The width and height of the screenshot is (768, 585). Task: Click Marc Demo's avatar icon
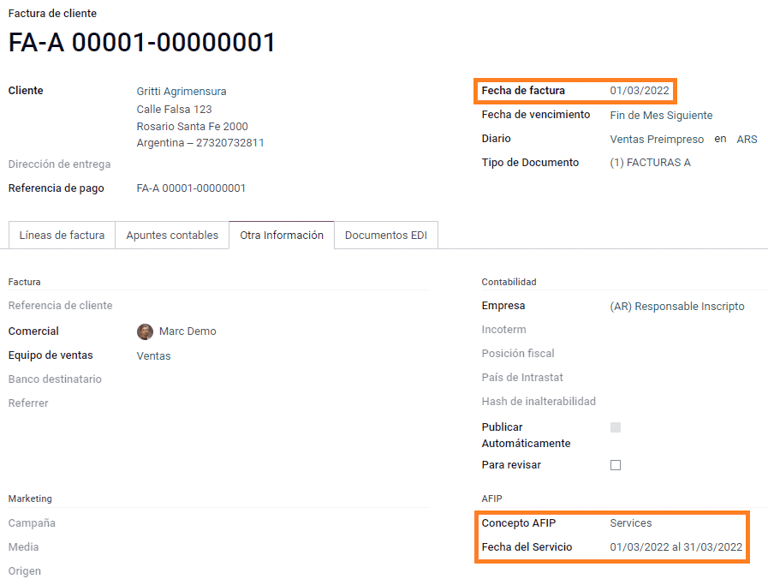tap(145, 331)
